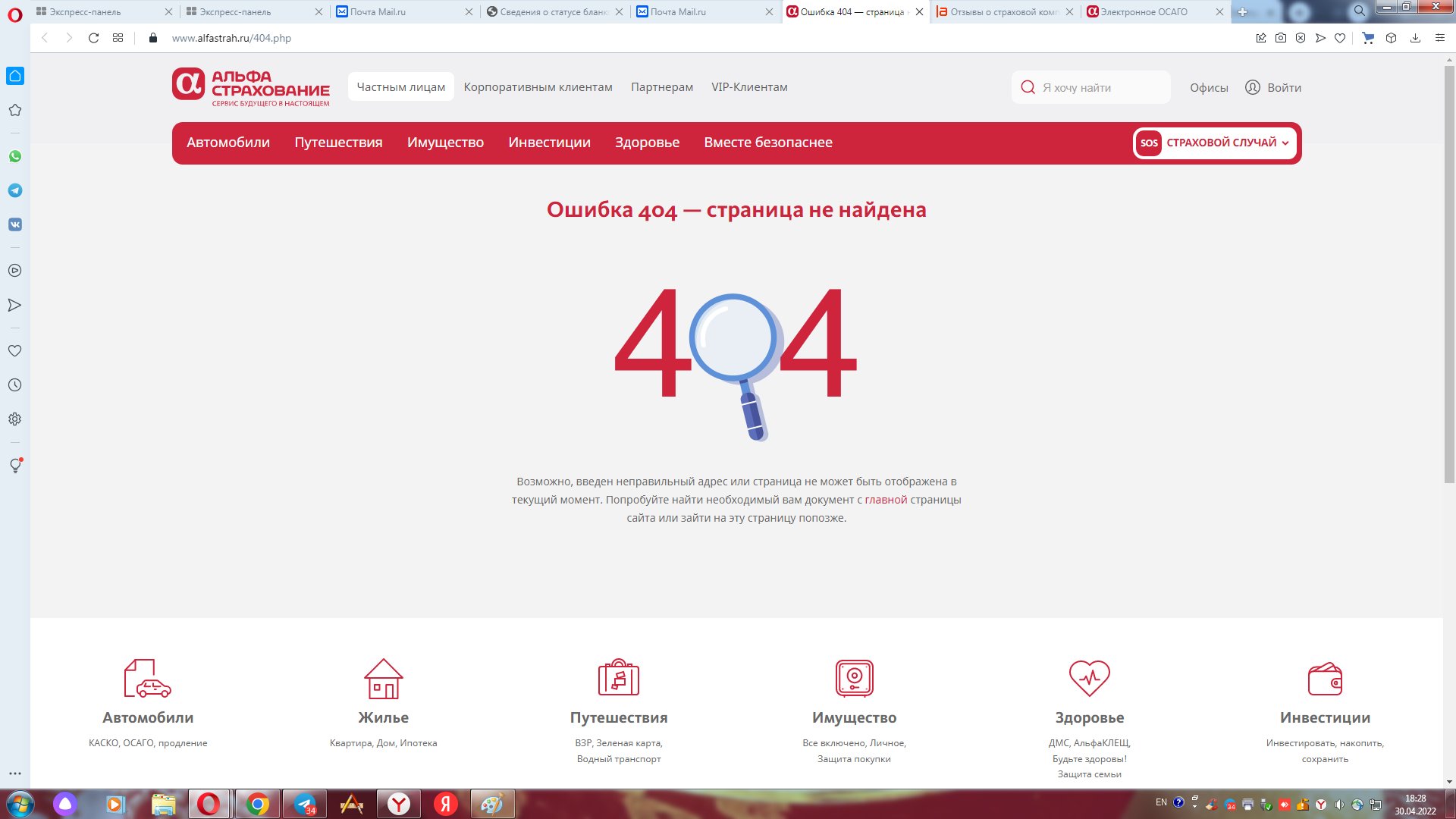Click the Инвестиции wallet icon
Screen dimensions: 1456x819
(x=1325, y=679)
